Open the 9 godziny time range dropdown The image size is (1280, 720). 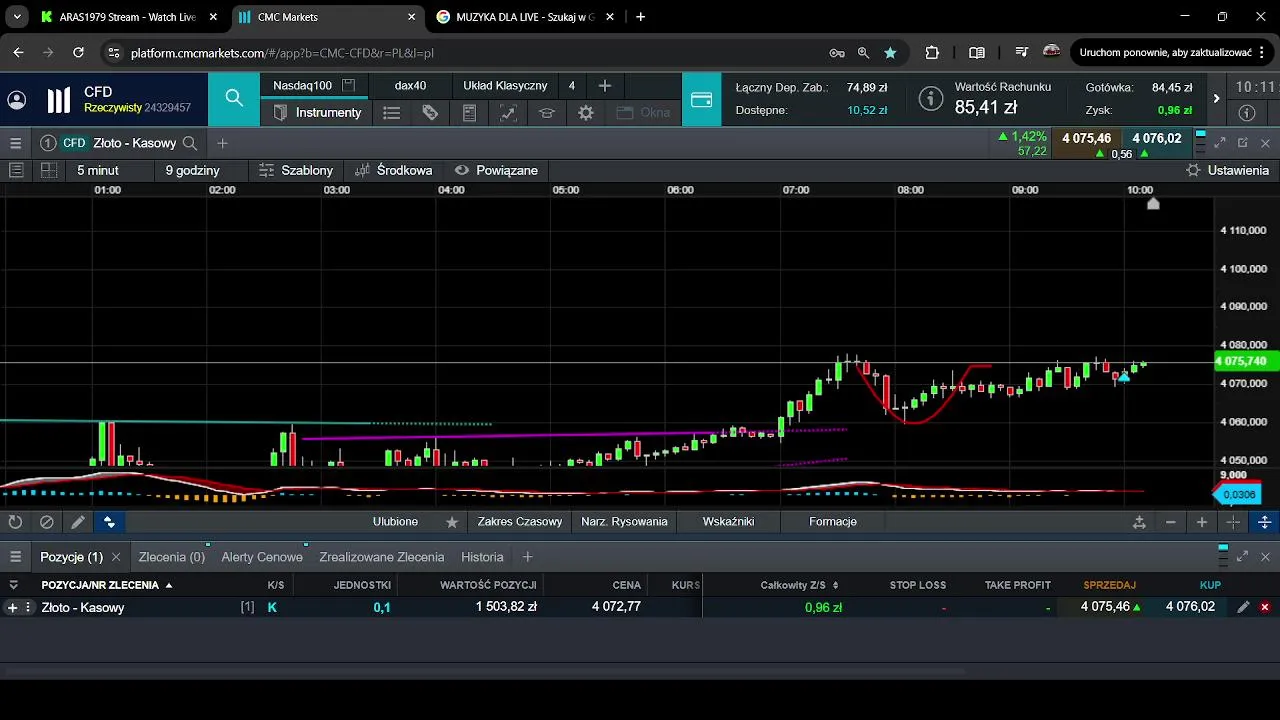click(x=192, y=170)
